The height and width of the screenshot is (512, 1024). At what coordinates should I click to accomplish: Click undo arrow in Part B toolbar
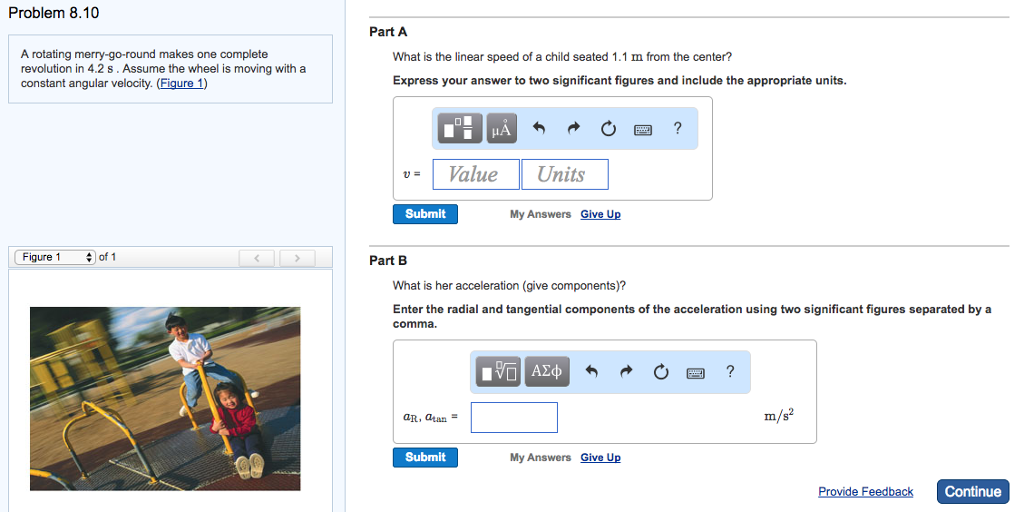point(592,372)
